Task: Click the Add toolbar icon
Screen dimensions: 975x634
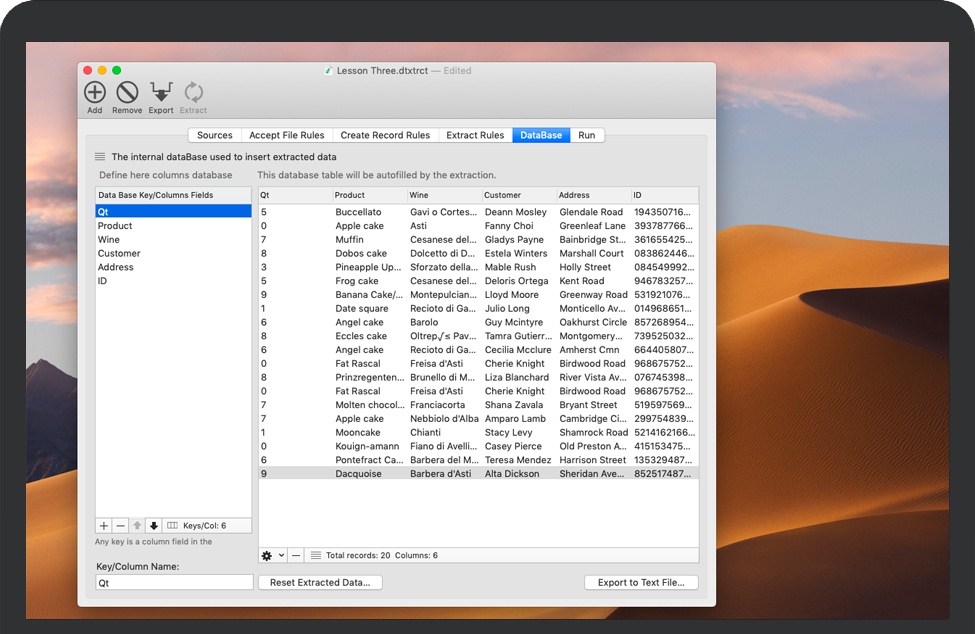Action: click(x=94, y=93)
